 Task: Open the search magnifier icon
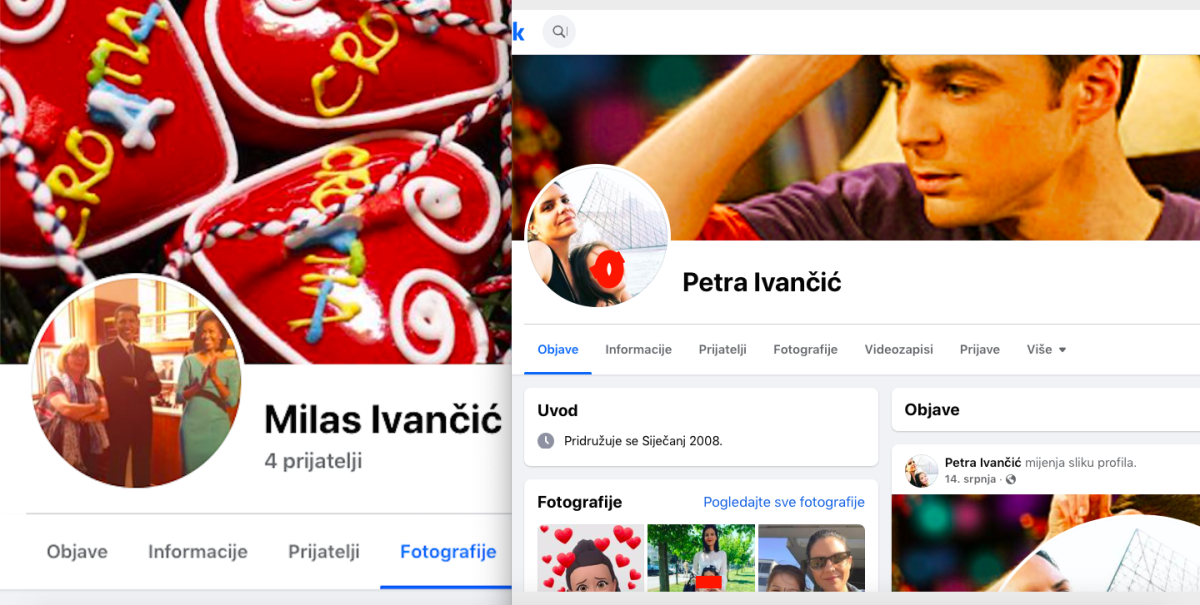559,32
